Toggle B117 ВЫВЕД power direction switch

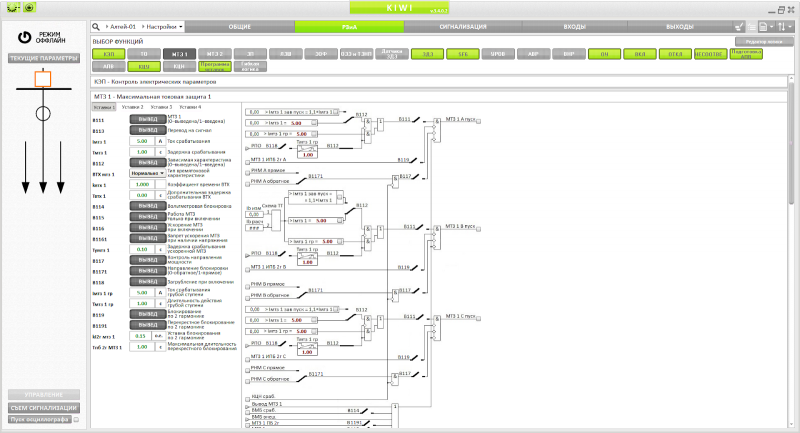148,260
